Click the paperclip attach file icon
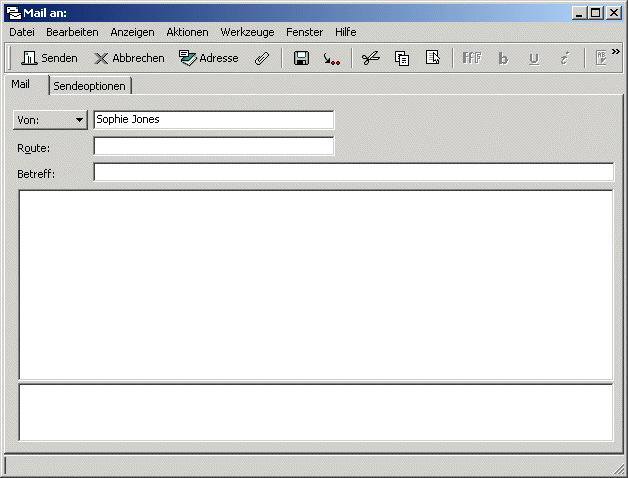628x478 pixels. coord(262,58)
